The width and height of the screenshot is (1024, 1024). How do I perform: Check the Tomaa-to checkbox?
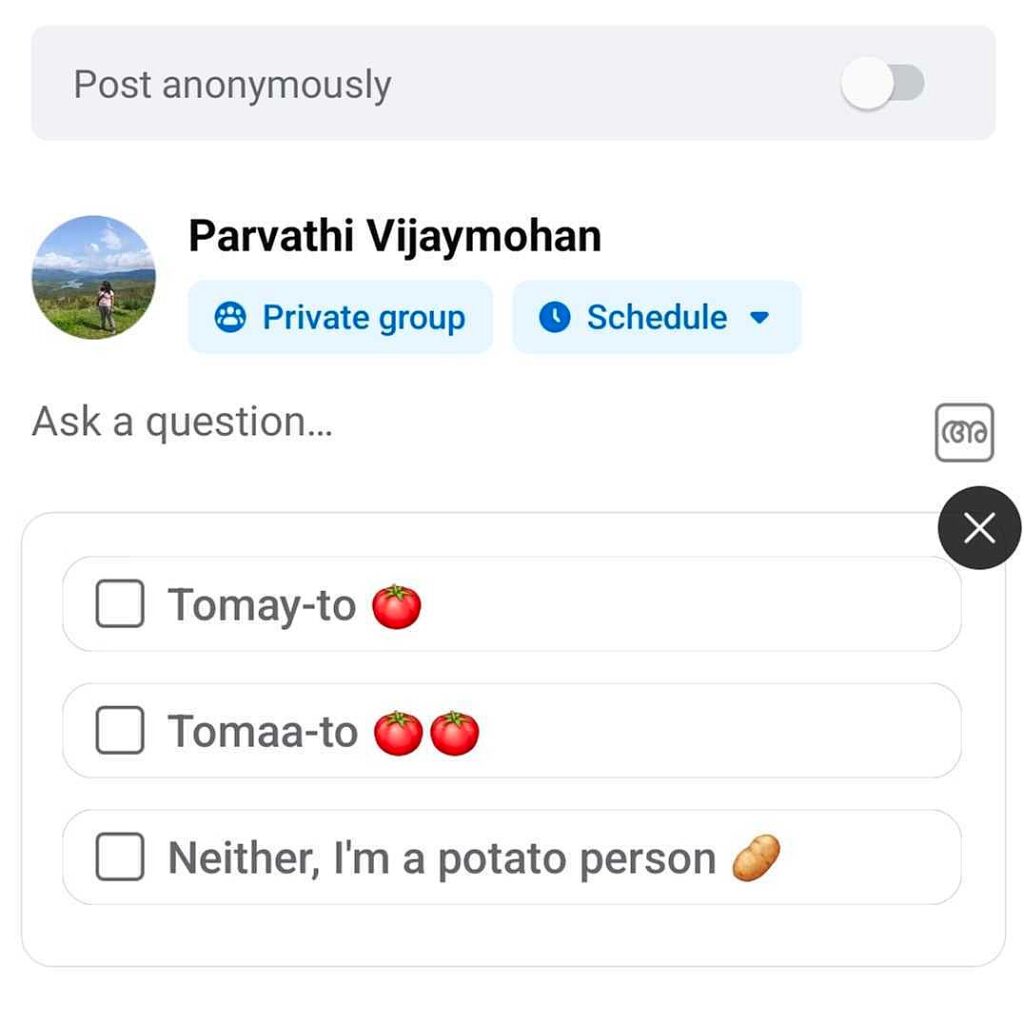tap(120, 732)
